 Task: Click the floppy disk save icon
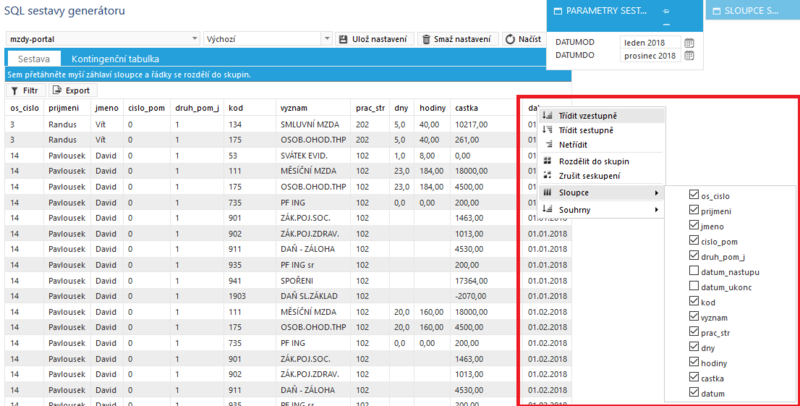click(343, 39)
